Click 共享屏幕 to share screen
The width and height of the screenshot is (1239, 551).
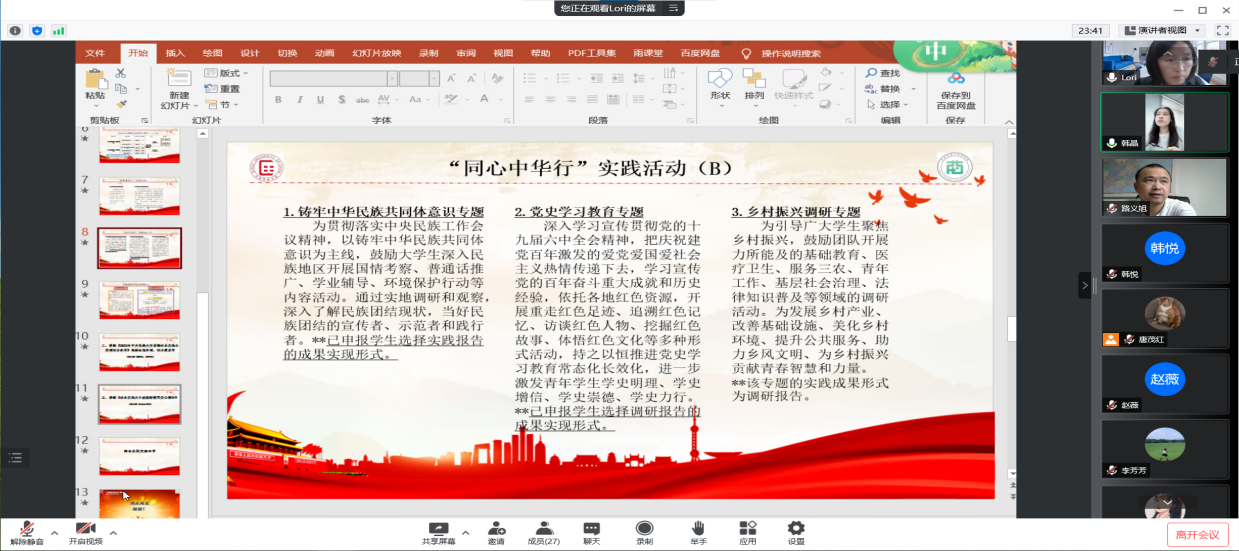tap(438, 532)
